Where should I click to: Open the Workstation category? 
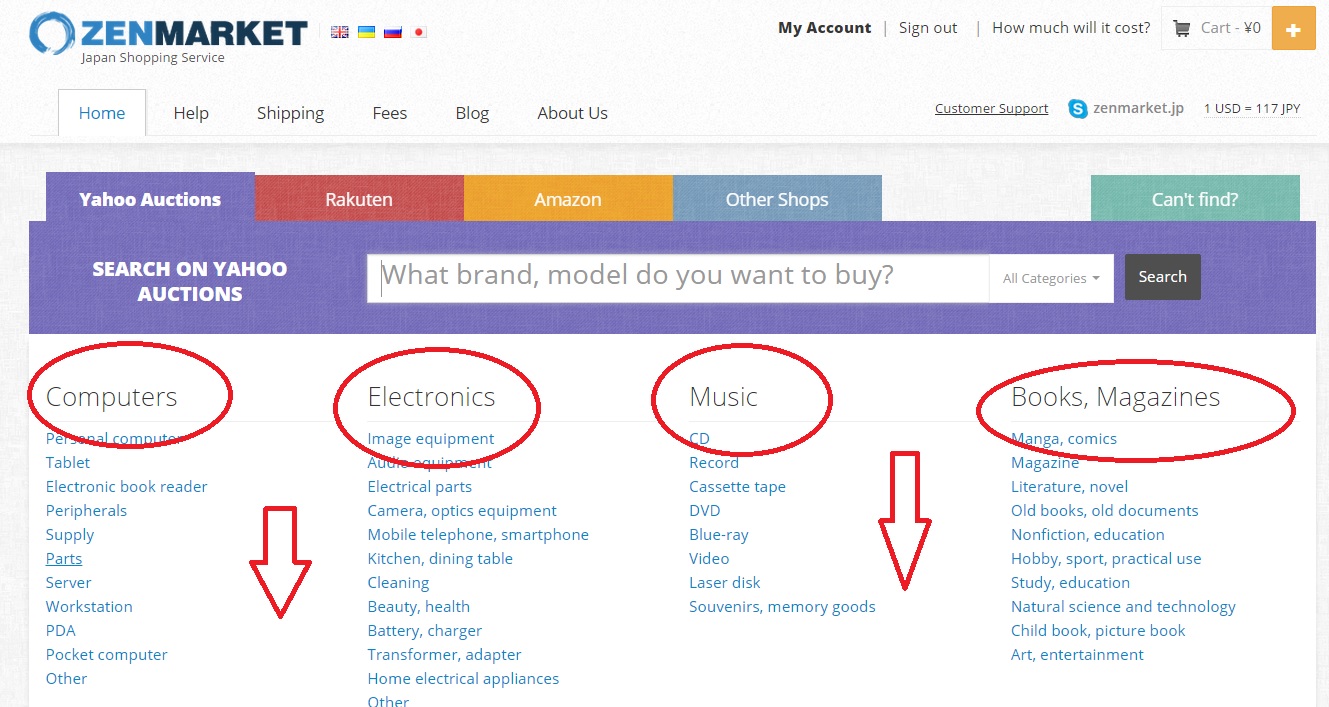(x=89, y=607)
